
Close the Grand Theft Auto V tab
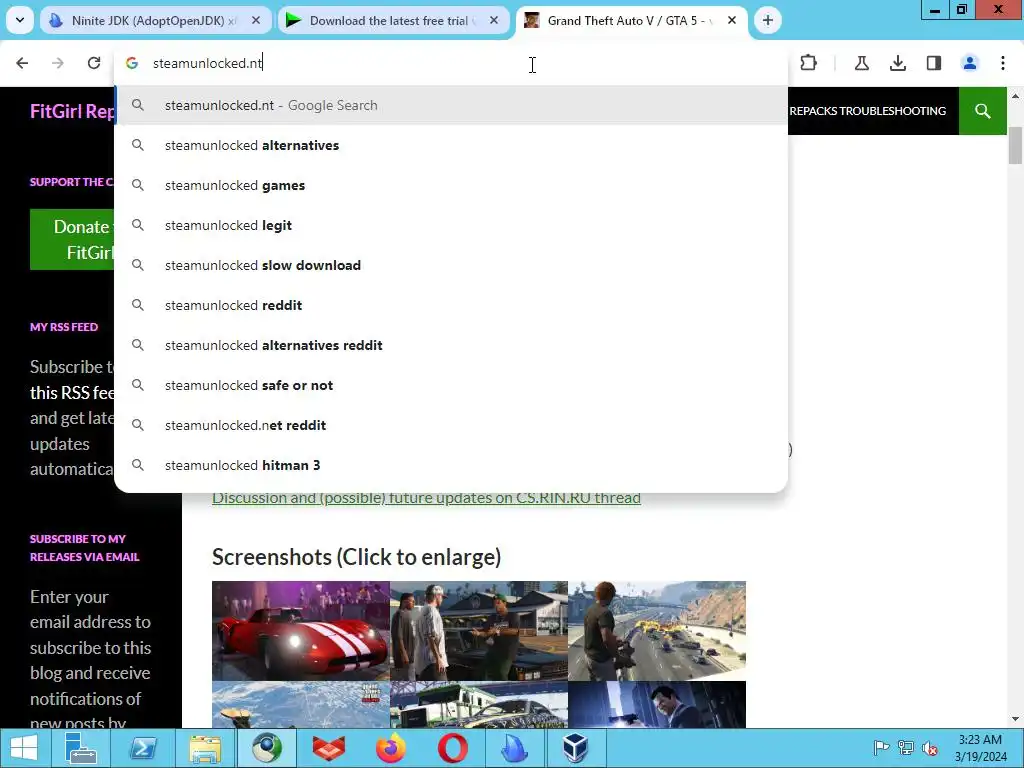point(732,21)
